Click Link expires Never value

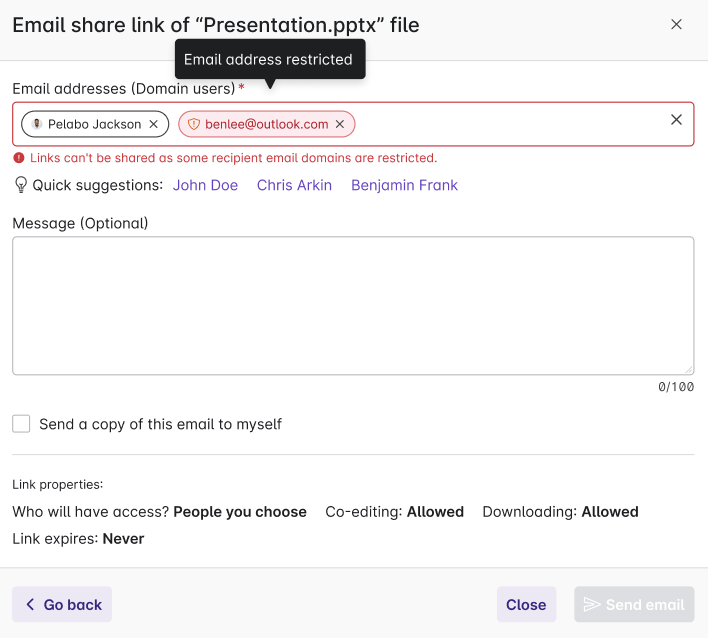tap(123, 539)
